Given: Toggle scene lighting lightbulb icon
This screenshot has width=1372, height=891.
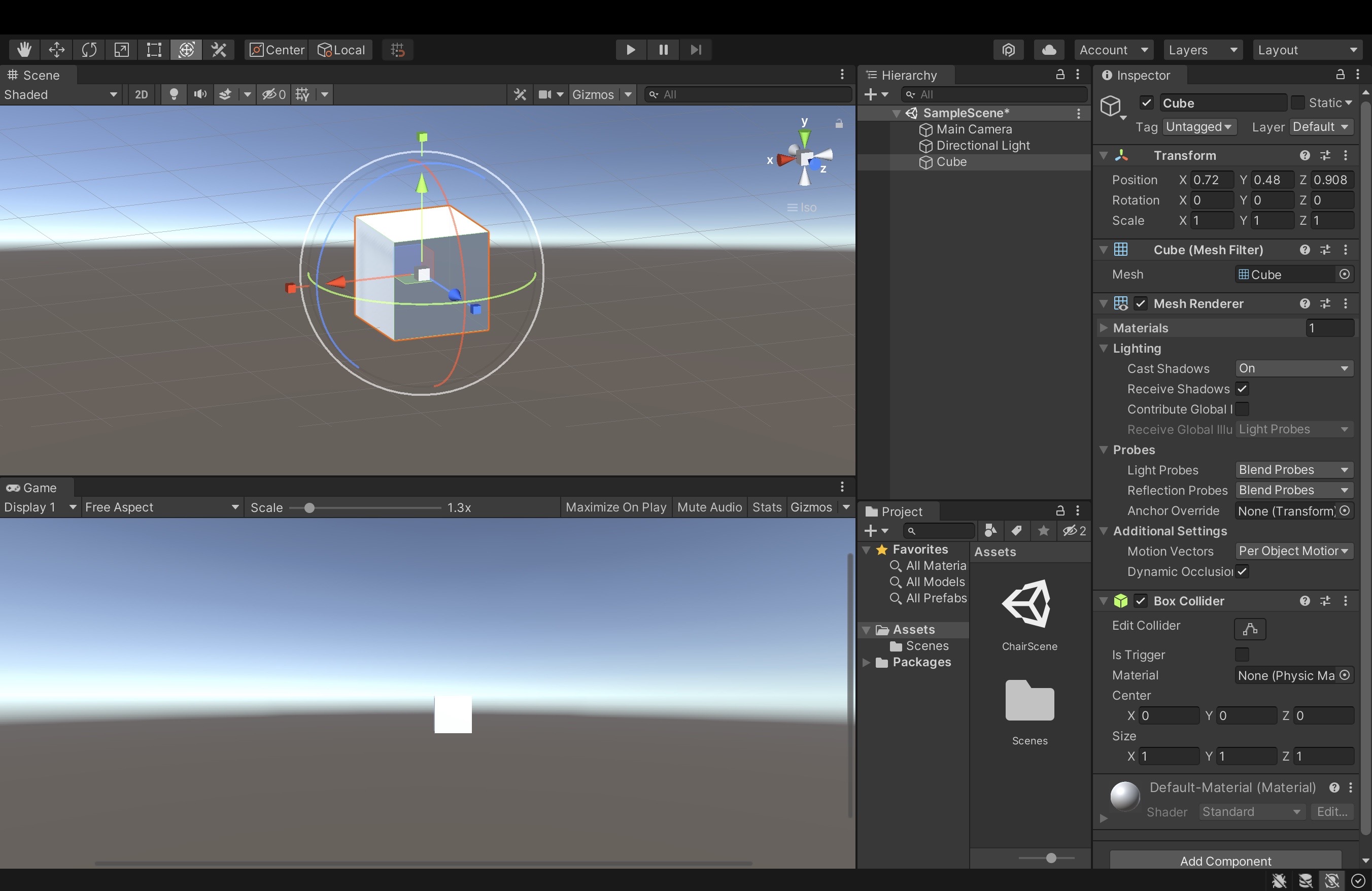Looking at the screenshot, I should point(174,94).
